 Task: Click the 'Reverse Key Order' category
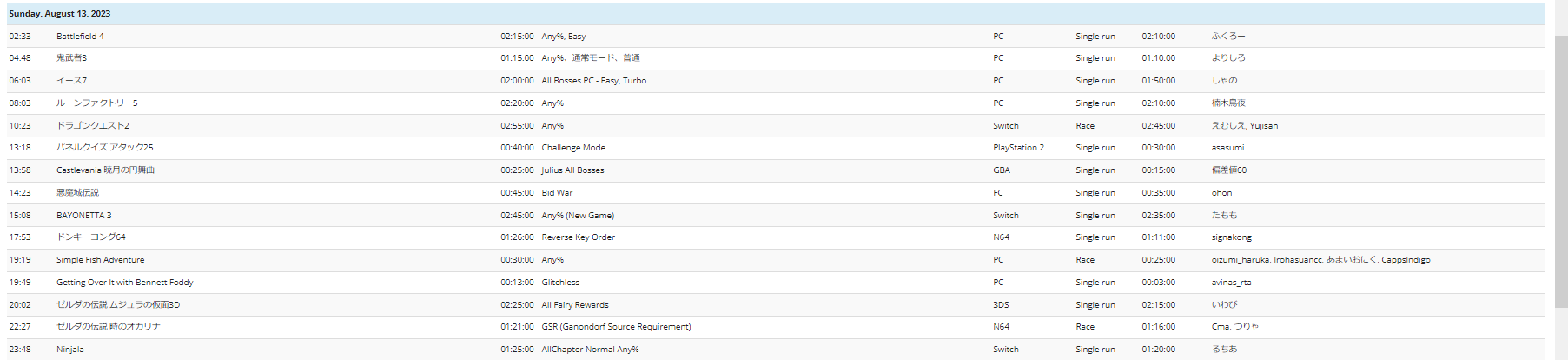(578, 237)
